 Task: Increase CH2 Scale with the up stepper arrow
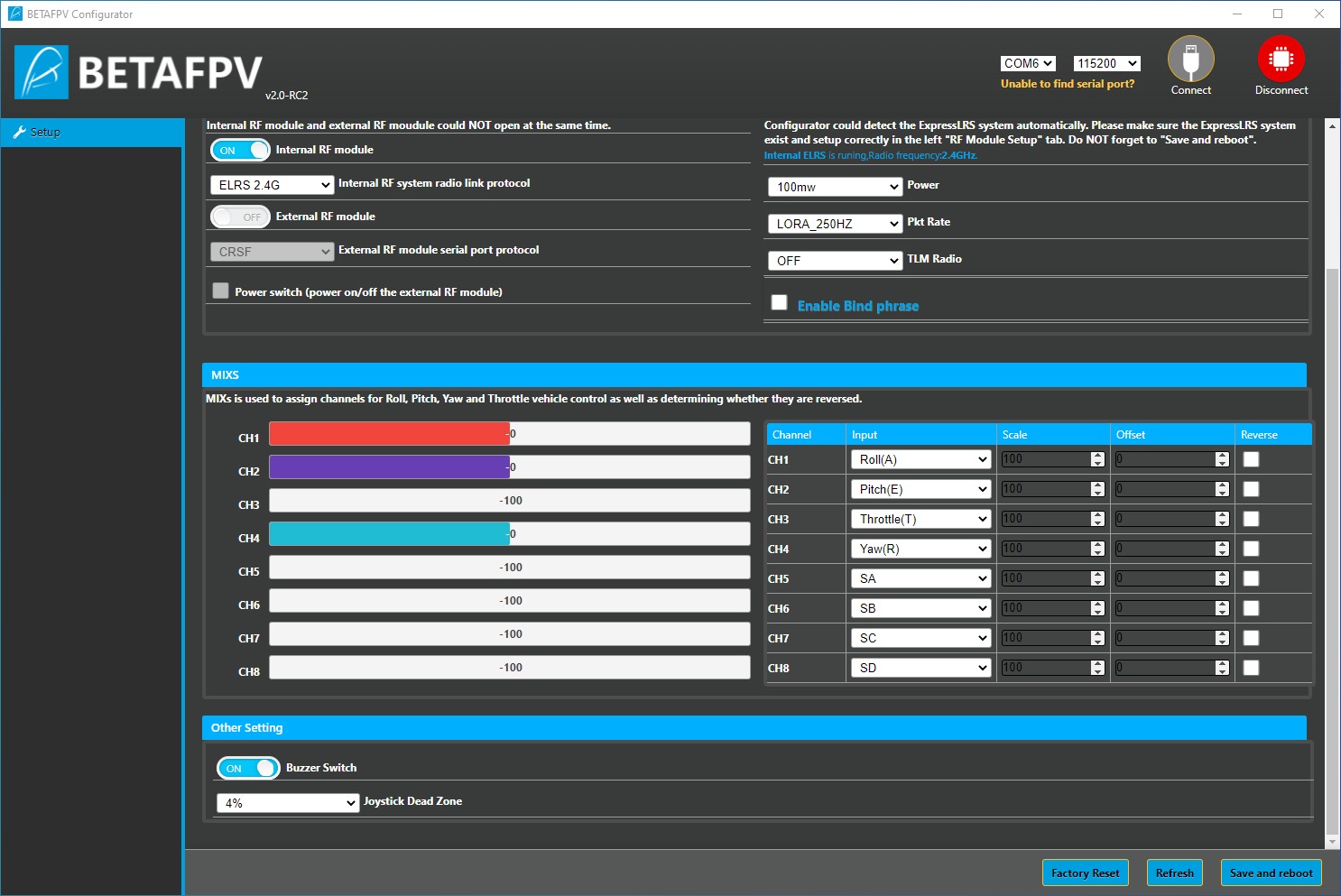1097,485
